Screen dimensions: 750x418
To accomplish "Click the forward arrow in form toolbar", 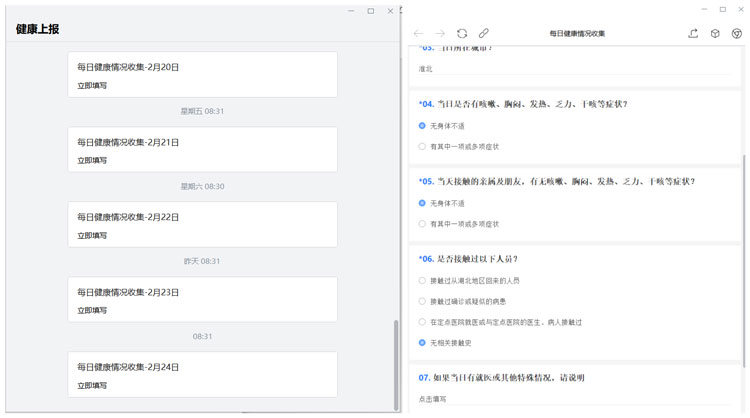I will point(440,33).
